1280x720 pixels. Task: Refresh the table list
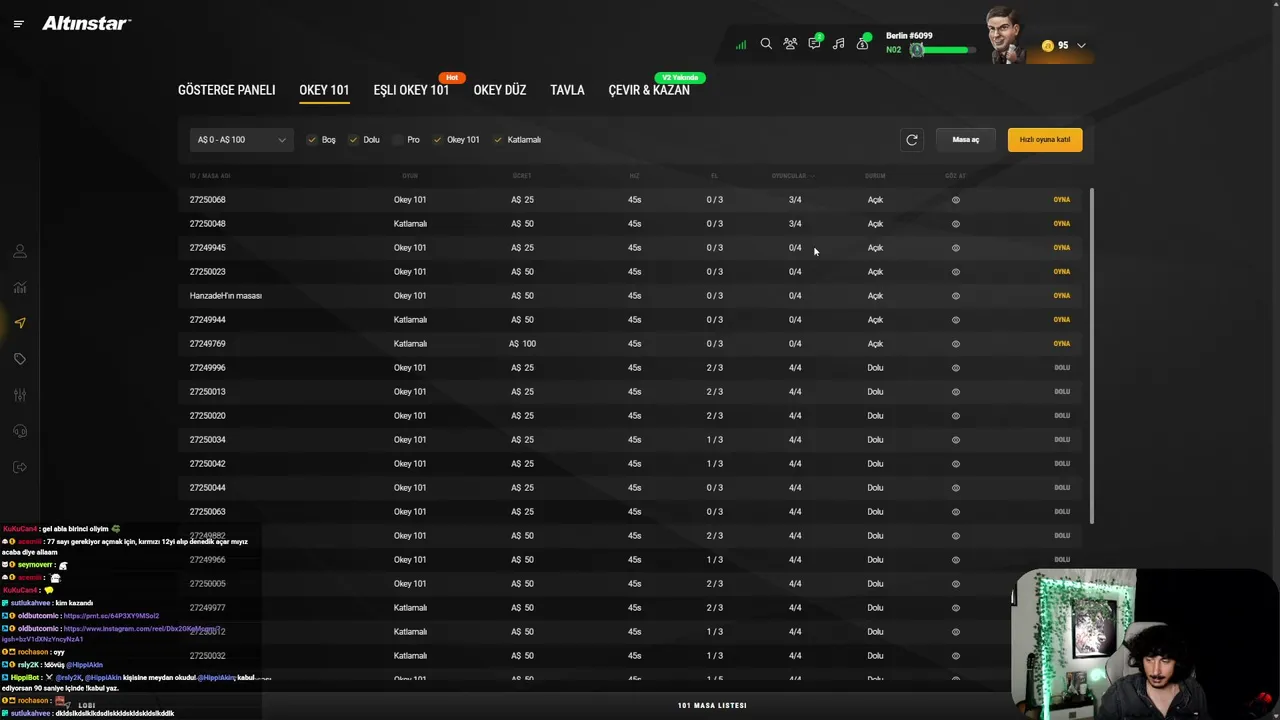[x=912, y=140]
